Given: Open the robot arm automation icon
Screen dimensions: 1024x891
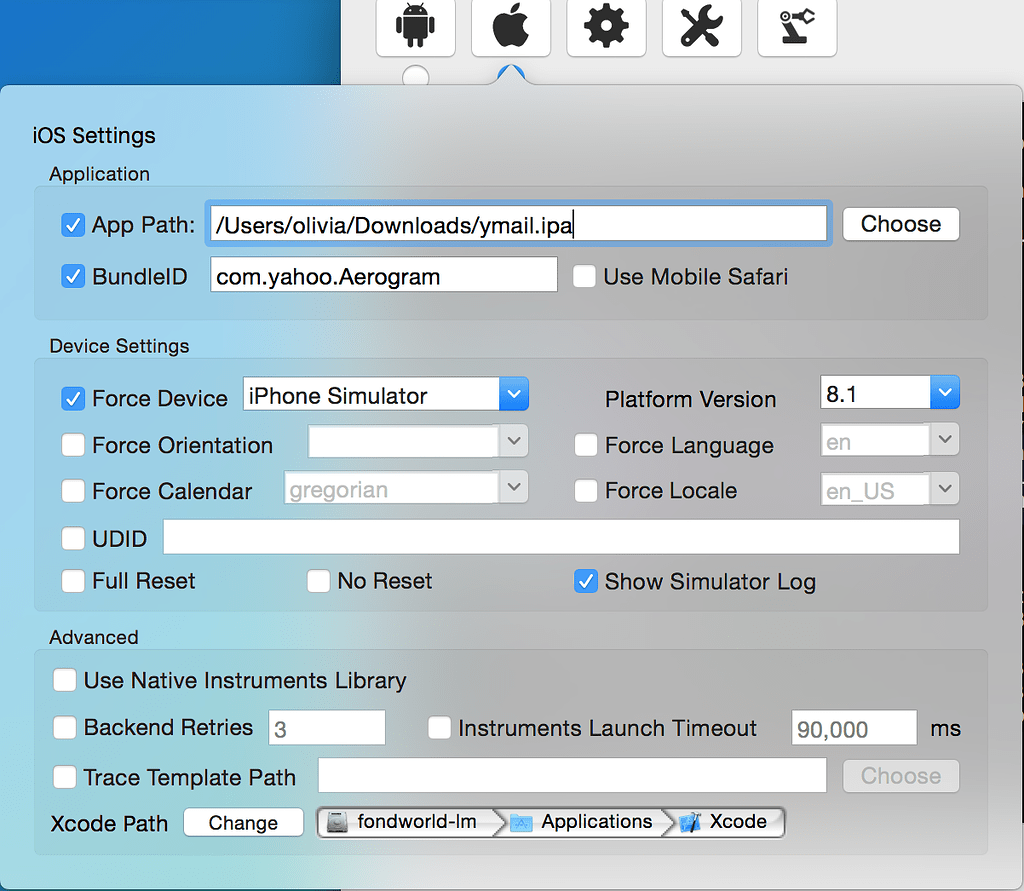Looking at the screenshot, I should [796, 28].
